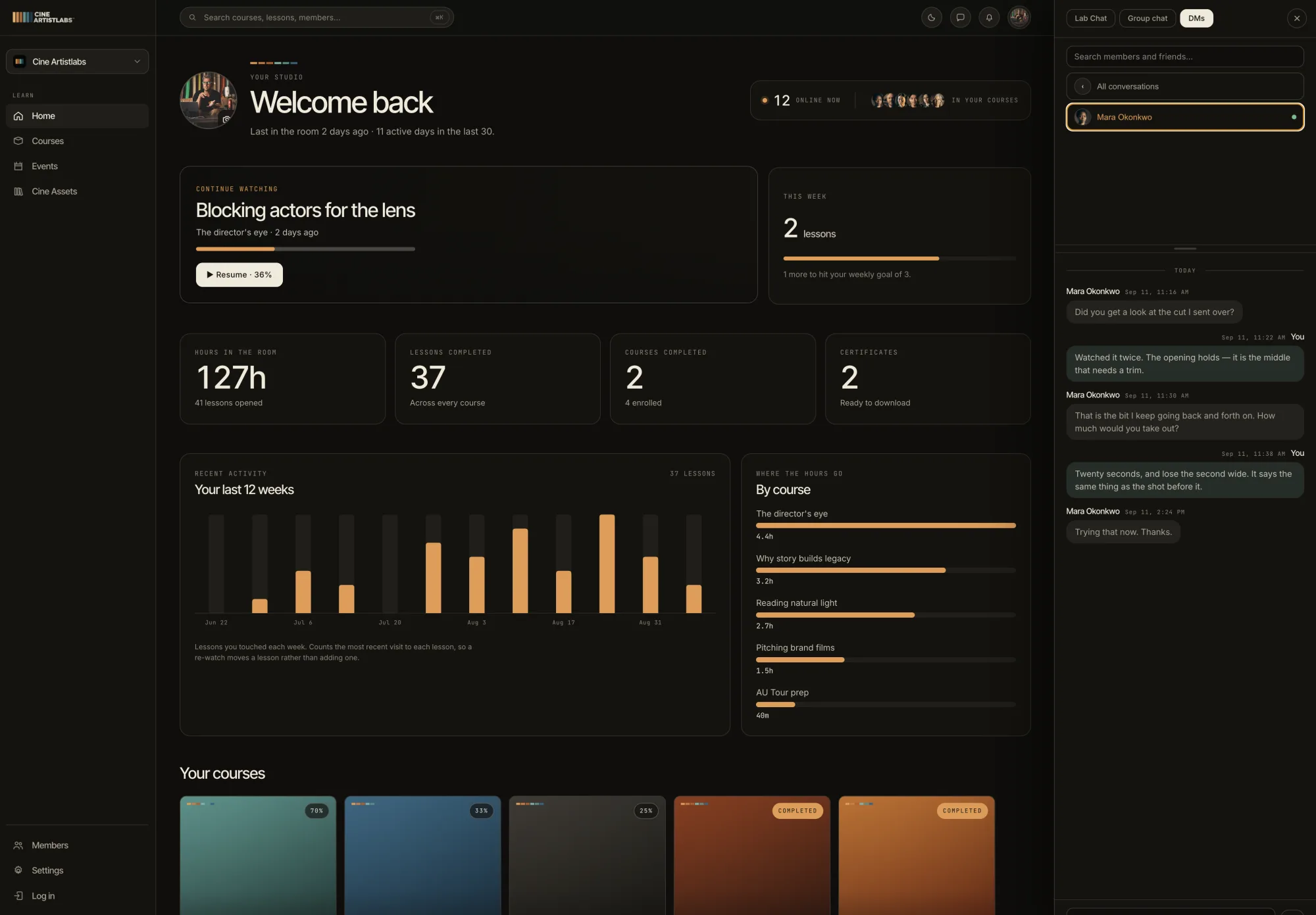This screenshot has height=915, width=1316.
Task: Switch to Lab Chat tab
Action: click(1090, 18)
